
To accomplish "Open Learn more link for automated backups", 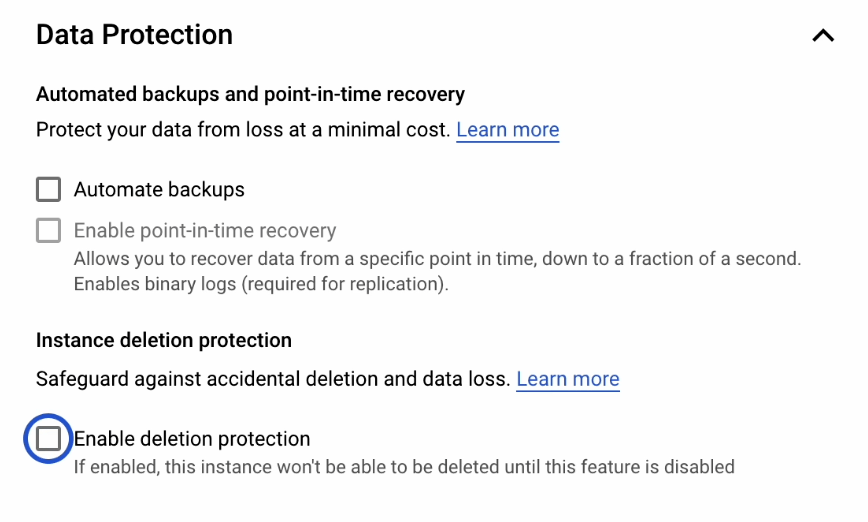I will 507,130.
